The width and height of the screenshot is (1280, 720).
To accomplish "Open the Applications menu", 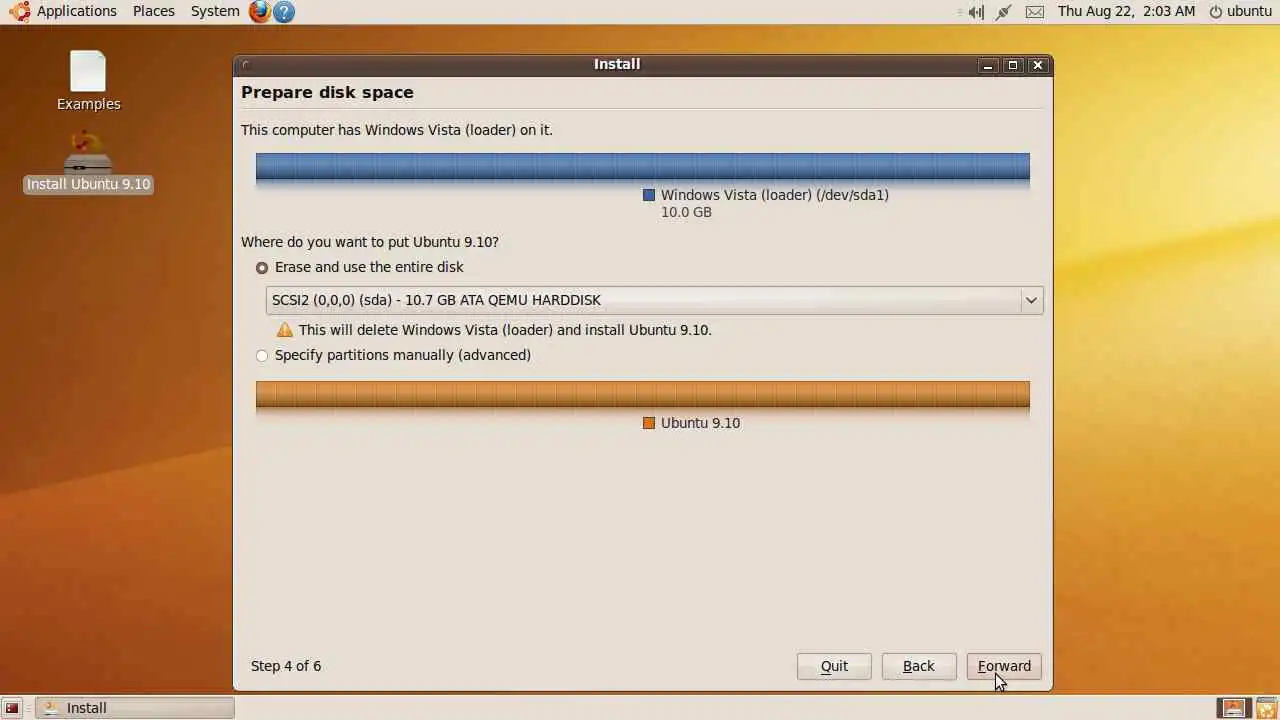I will [77, 11].
